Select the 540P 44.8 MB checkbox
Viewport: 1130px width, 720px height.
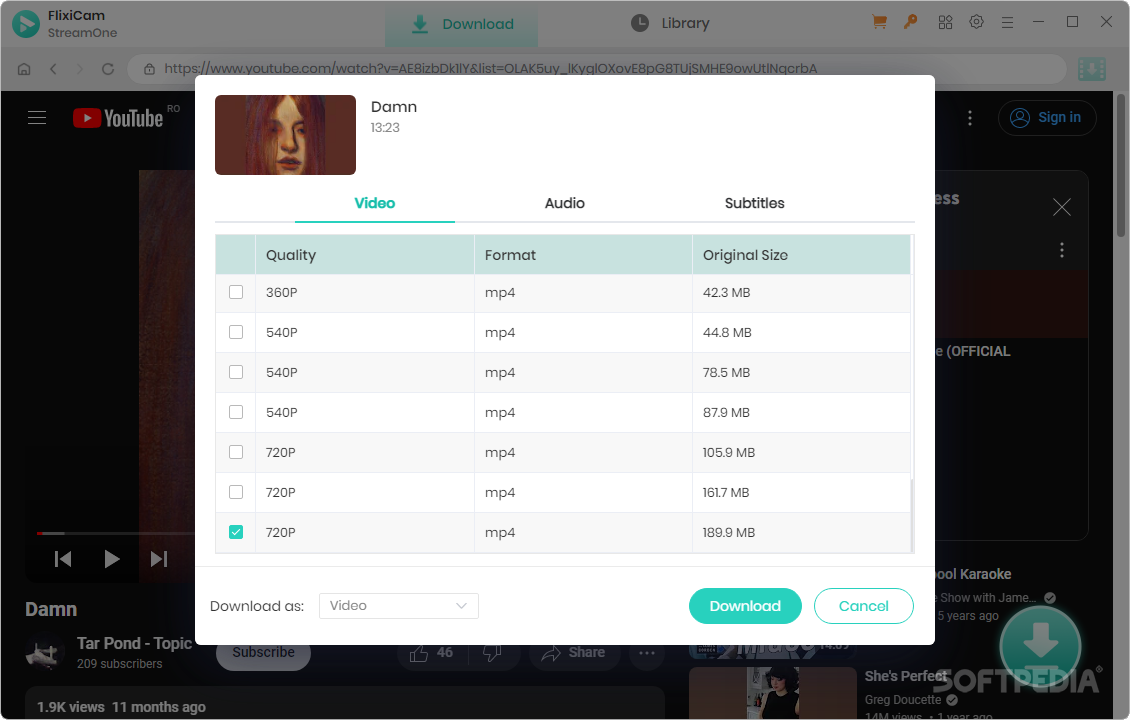tap(236, 332)
